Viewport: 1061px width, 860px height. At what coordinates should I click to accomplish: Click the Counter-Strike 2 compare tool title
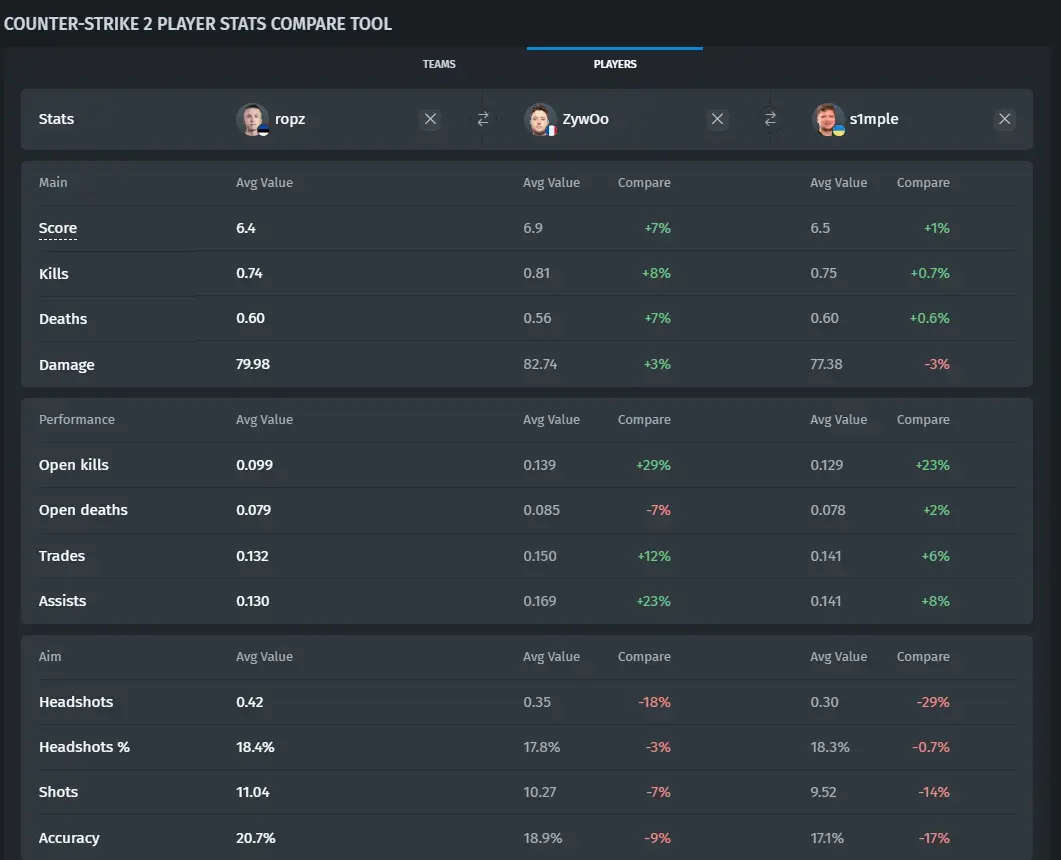click(x=198, y=24)
